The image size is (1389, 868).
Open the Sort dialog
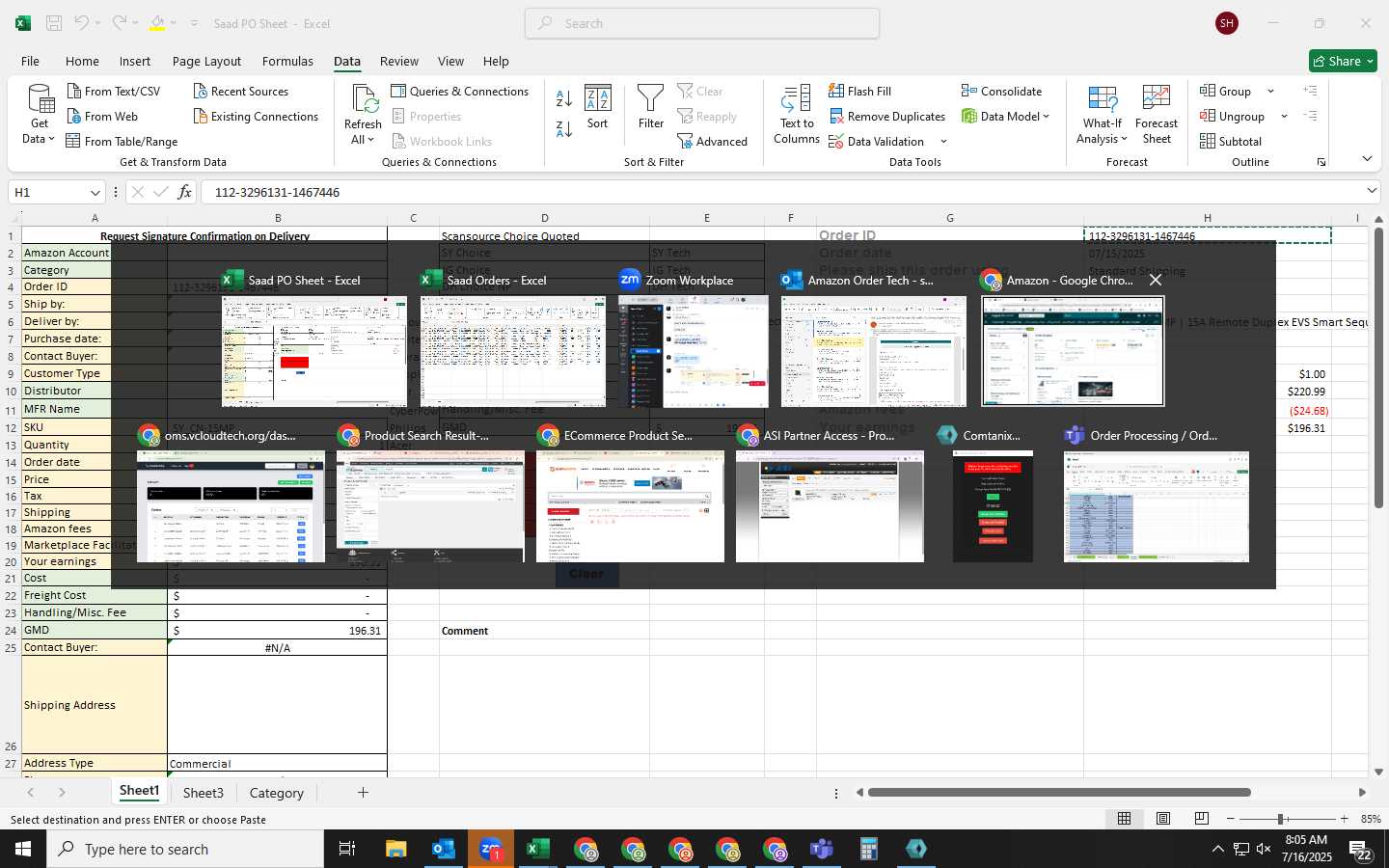(598, 108)
